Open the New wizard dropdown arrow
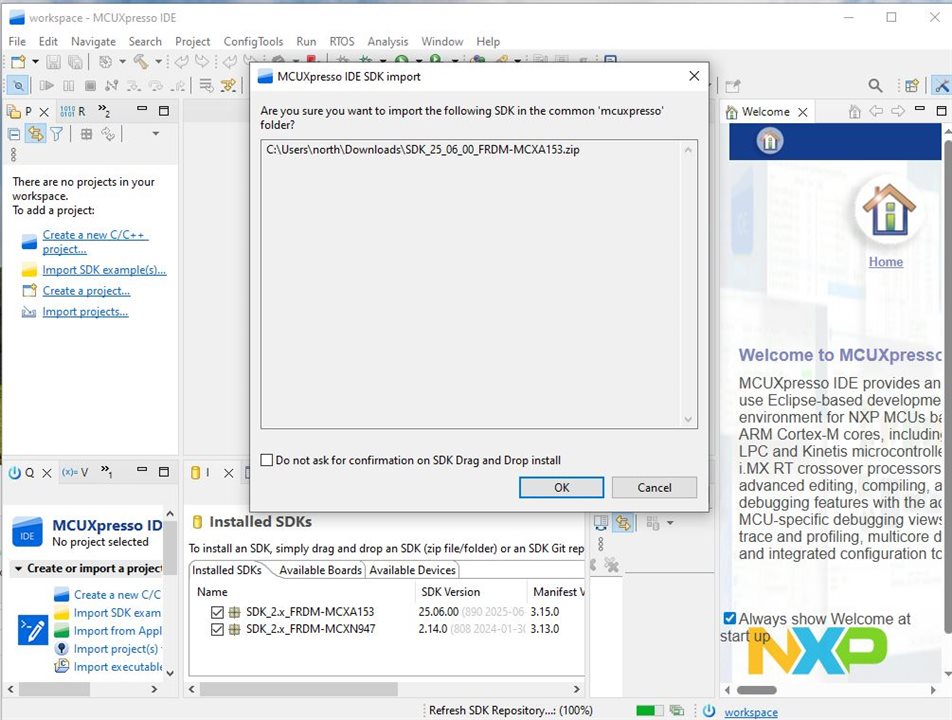This screenshot has width=952, height=720. [x=35, y=61]
